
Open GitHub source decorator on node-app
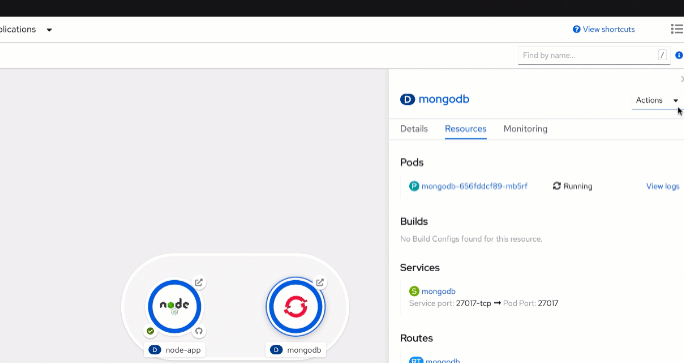click(x=199, y=331)
